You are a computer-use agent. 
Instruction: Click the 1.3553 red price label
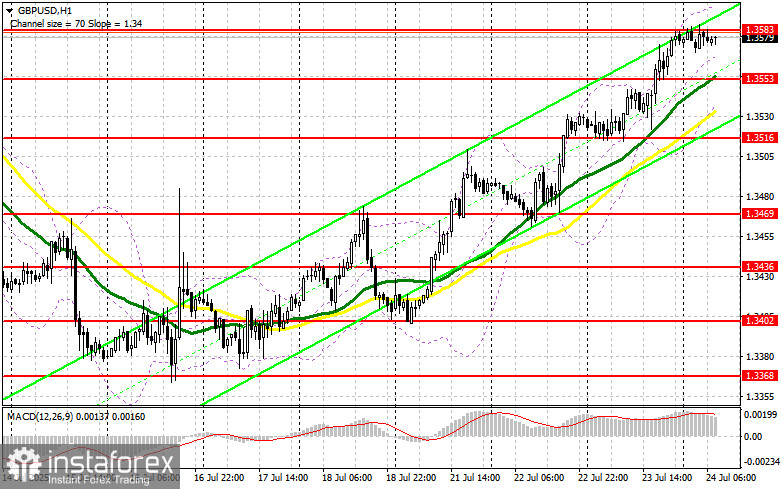[x=760, y=79]
